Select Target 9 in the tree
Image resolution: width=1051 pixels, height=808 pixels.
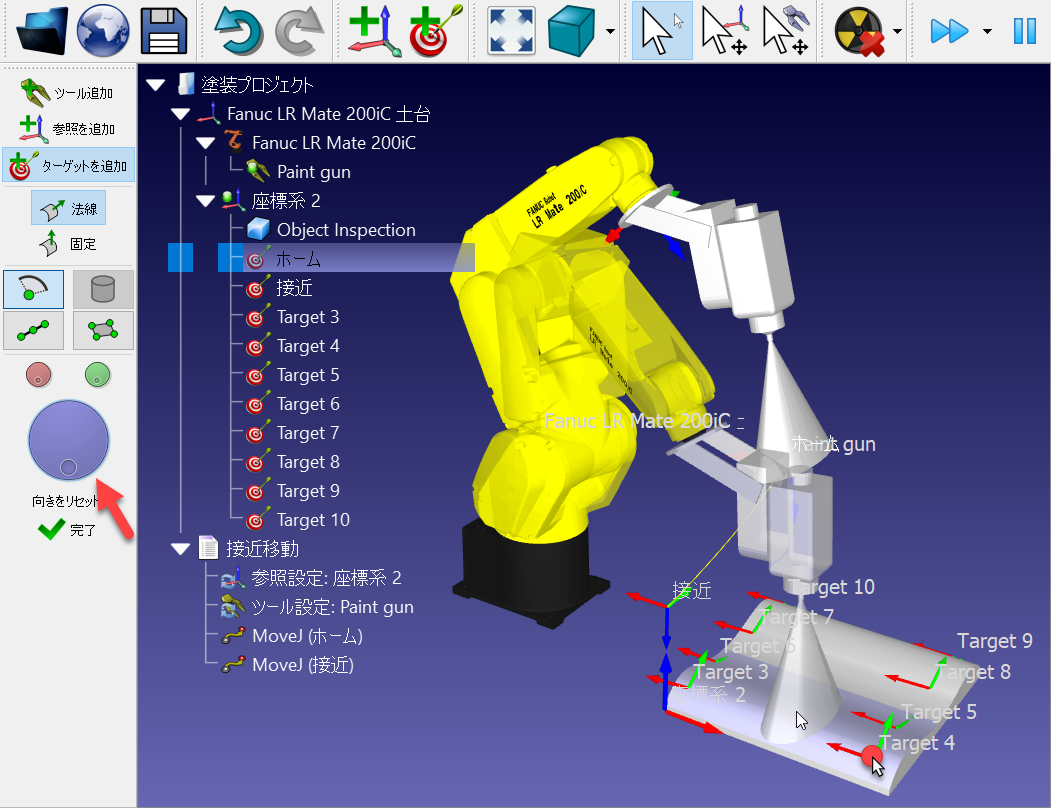pyautogui.click(x=308, y=491)
